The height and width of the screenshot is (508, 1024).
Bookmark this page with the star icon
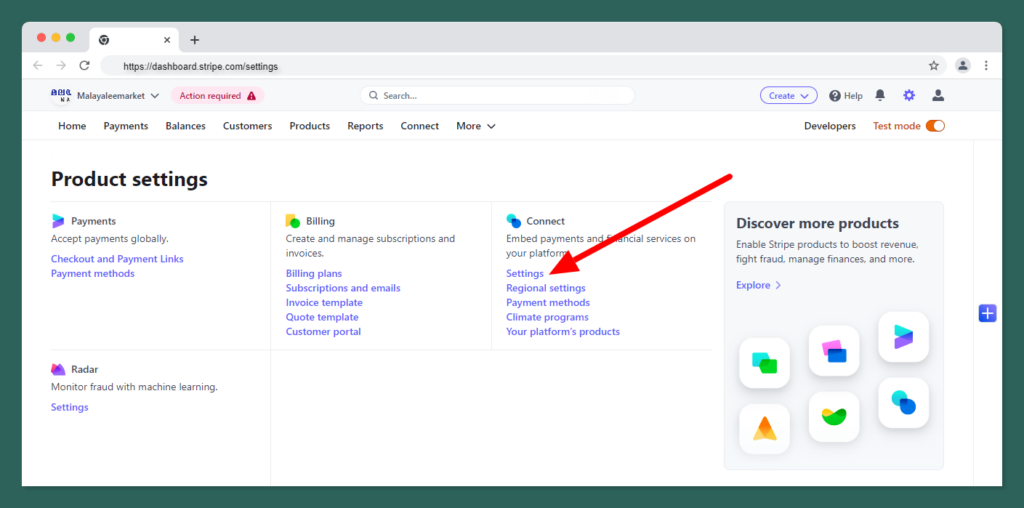point(933,66)
